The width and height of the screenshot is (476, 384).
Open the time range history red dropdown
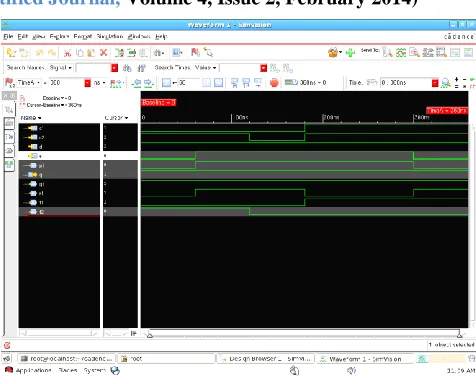coord(435,83)
